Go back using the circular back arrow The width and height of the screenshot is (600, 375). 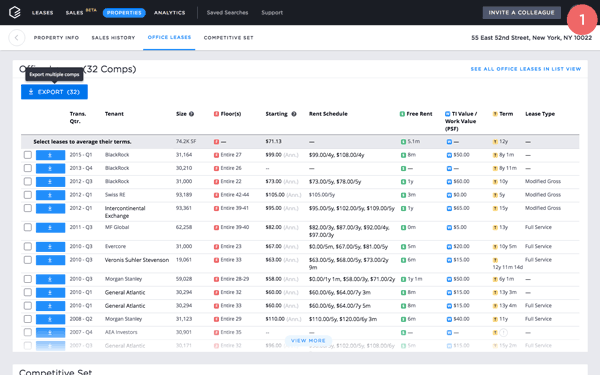[x=16, y=38]
